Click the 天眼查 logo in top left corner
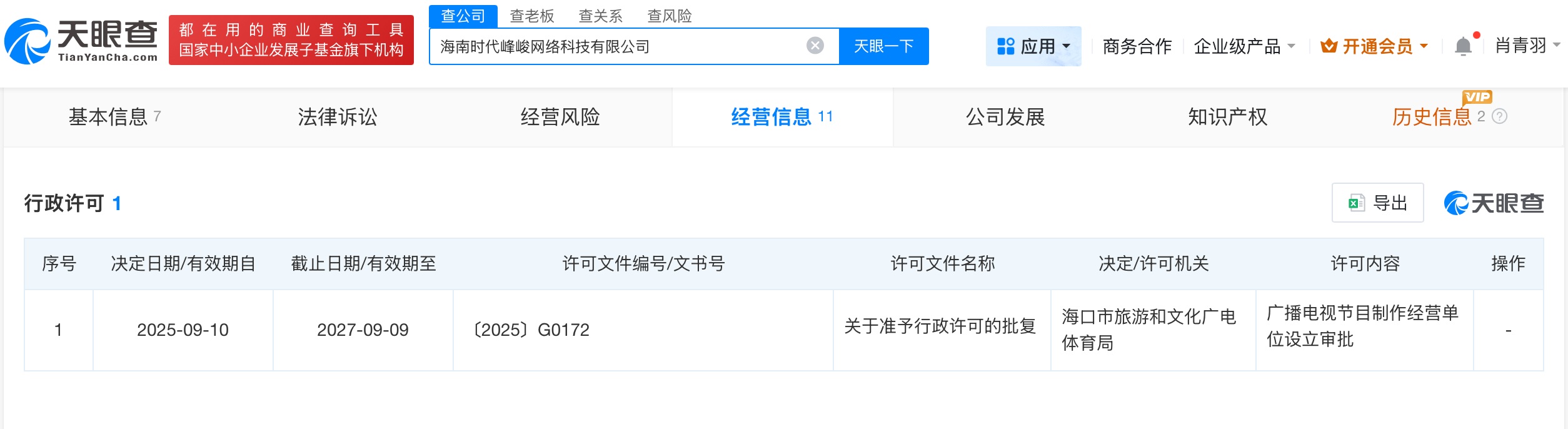The height and width of the screenshot is (429, 1568). point(81,41)
